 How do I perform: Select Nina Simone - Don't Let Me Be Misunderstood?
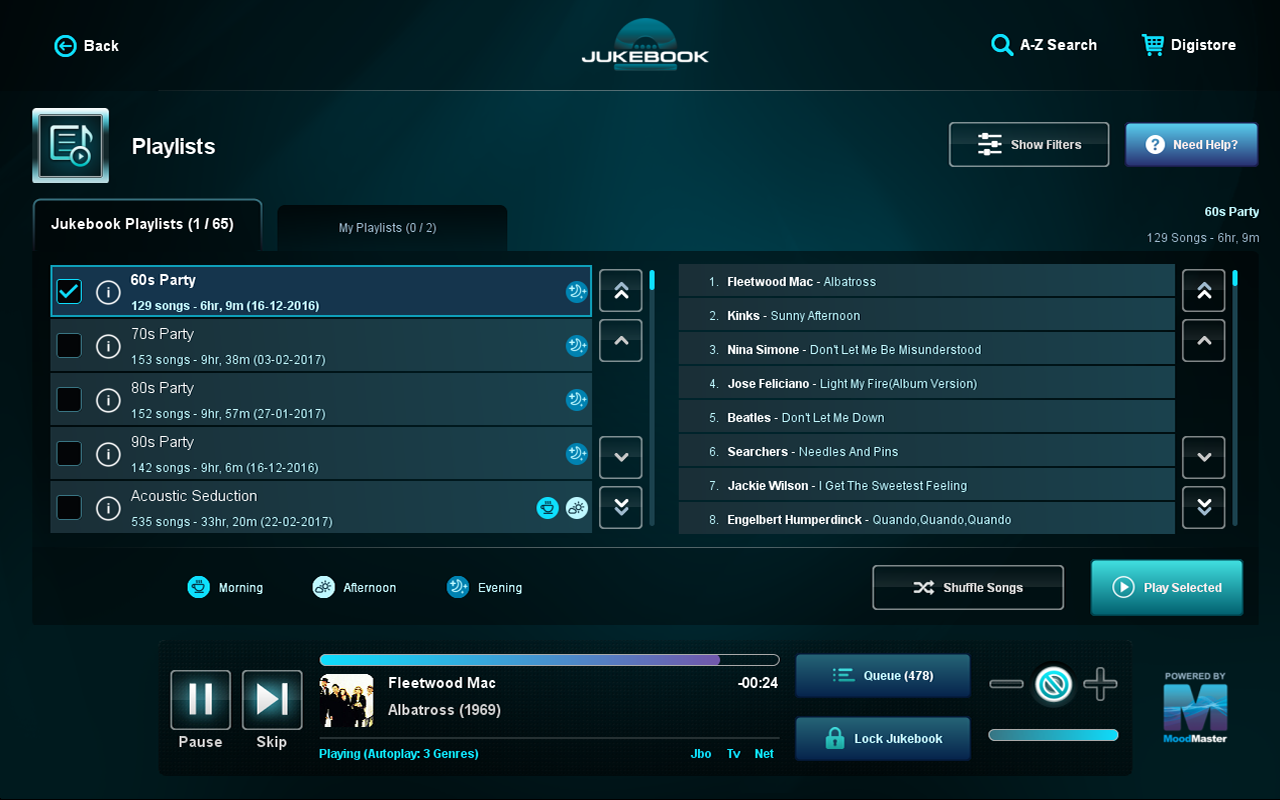click(x=926, y=349)
